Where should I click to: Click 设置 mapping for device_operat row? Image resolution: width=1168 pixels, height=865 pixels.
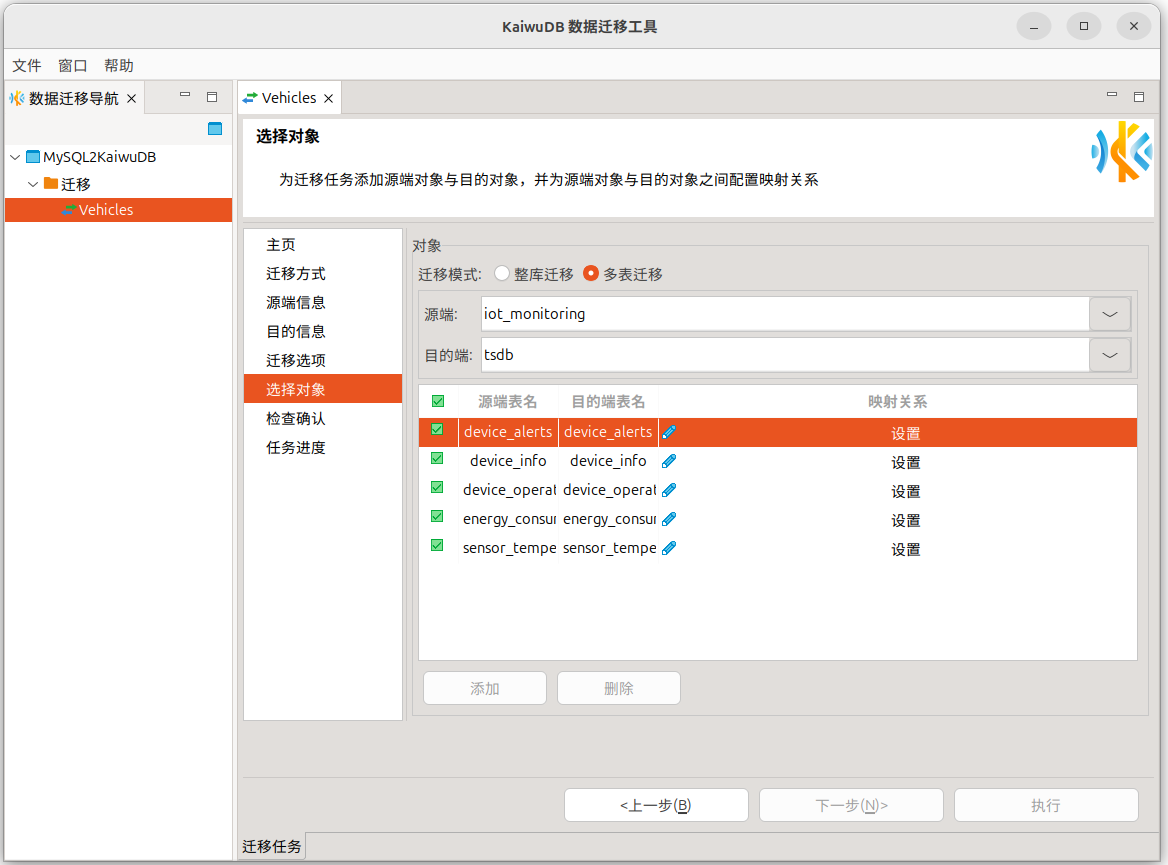pyautogui.click(x=905, y=491)
